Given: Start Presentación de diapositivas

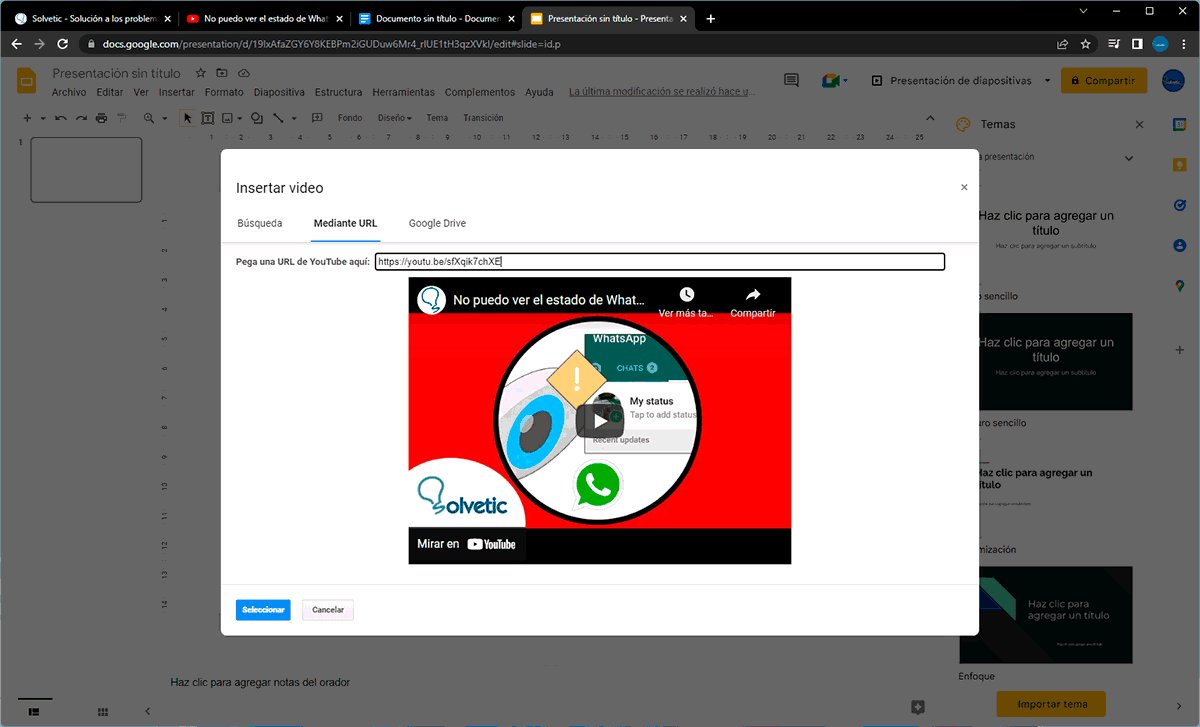Looking at the screenshot, I should (x=951, y=81).
